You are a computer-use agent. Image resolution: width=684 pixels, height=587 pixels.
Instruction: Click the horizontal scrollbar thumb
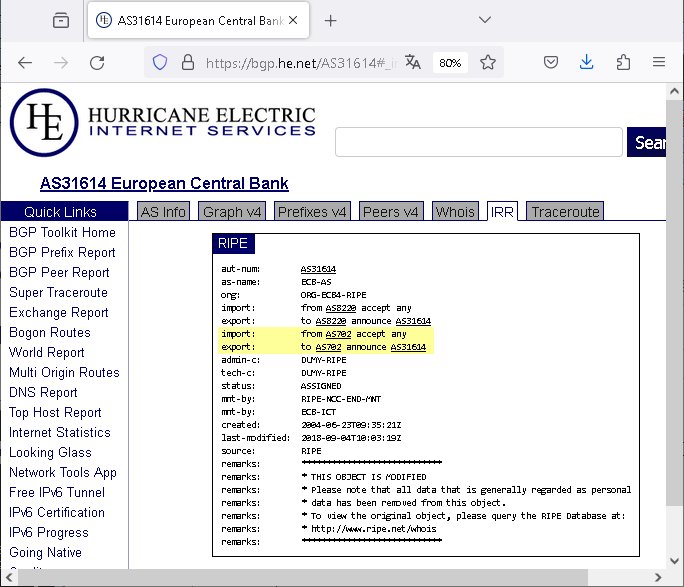(x=303, y=577)
